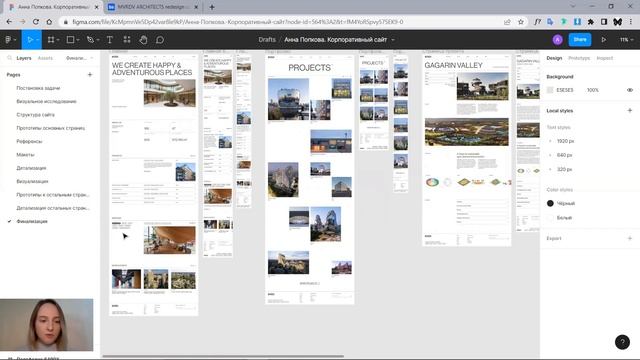Select the Text tool

point(109,40)
